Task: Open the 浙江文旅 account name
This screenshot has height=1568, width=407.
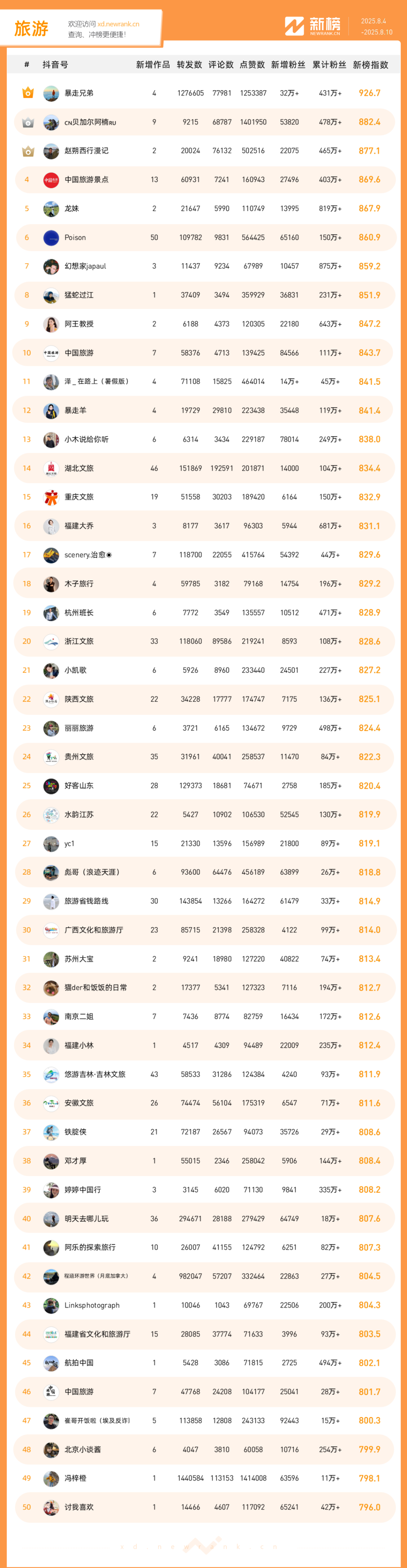Action: 79,641
